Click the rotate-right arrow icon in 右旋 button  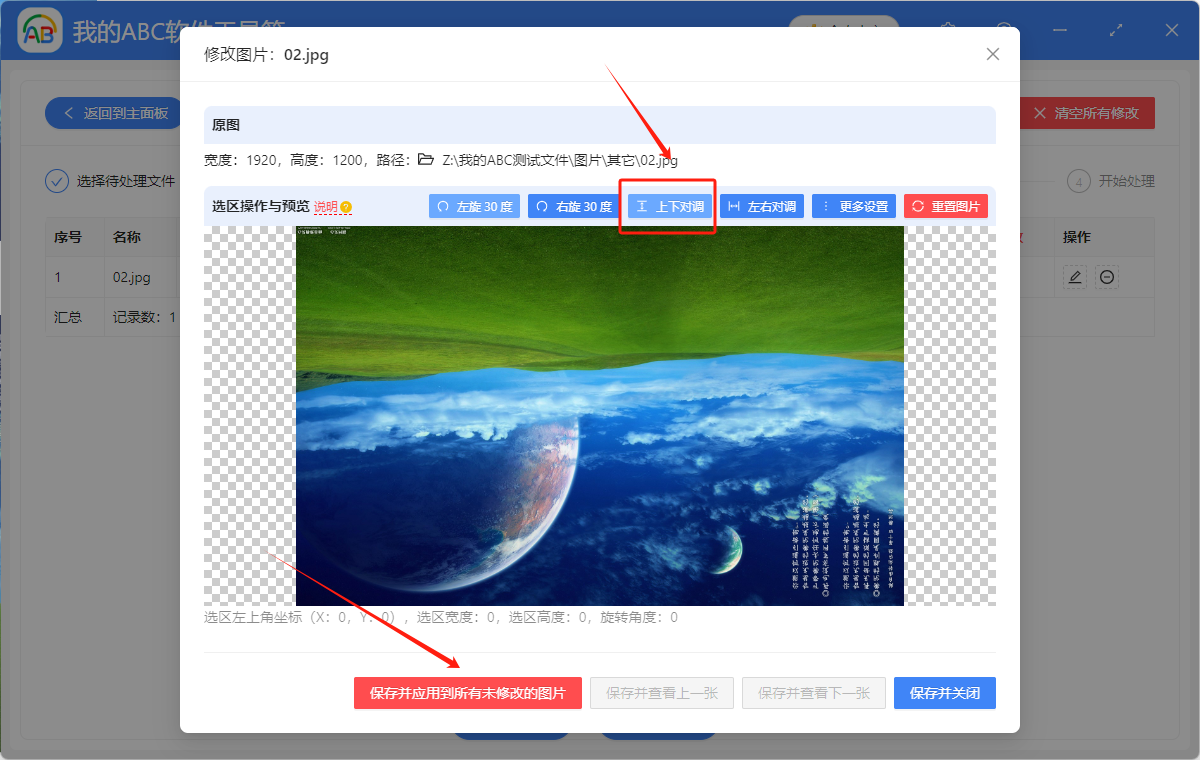pos(542,206)
